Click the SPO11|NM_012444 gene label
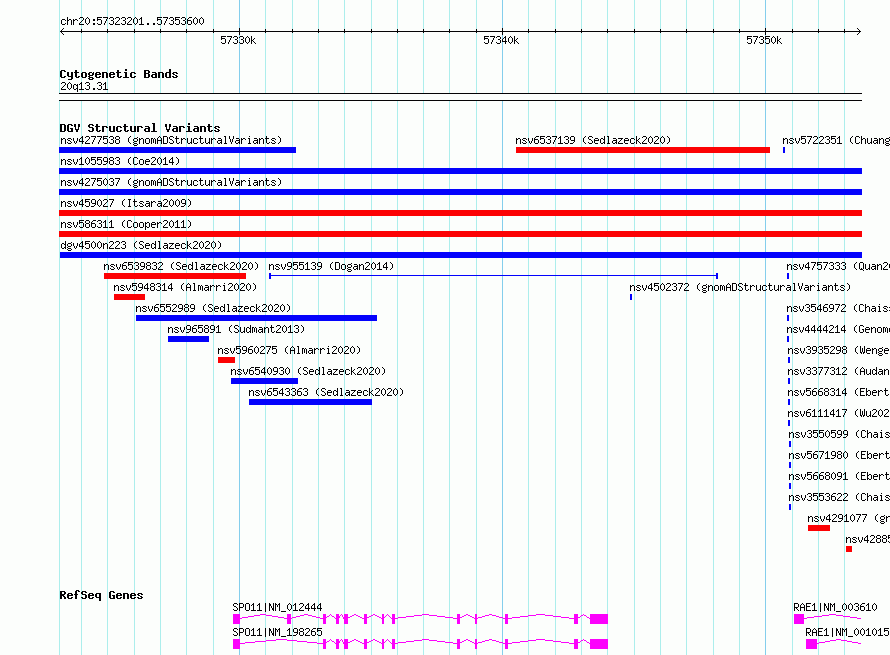 click(x=277, y=607)
